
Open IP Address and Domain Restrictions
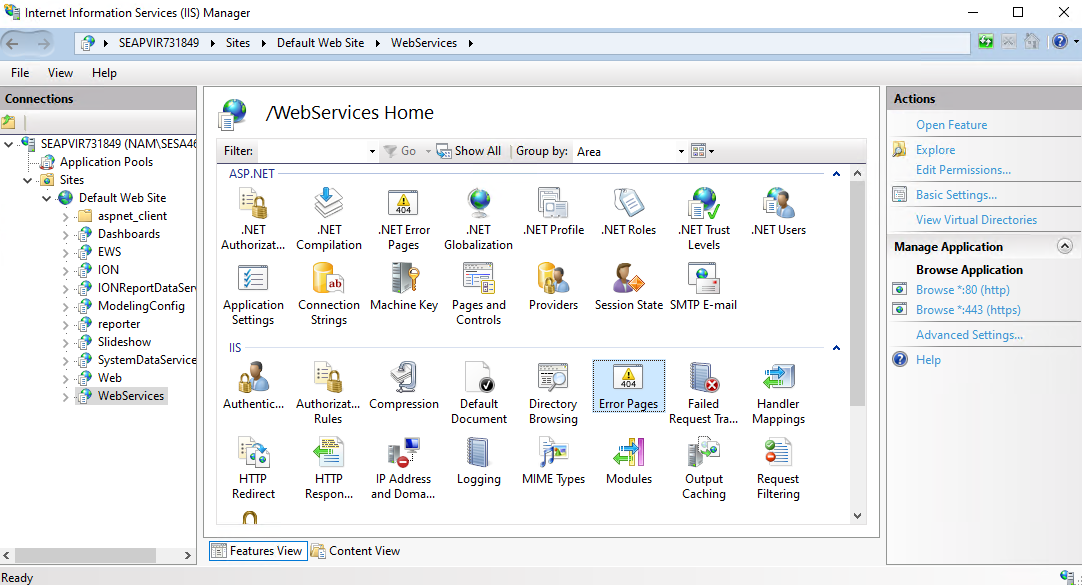pos(404,468)
